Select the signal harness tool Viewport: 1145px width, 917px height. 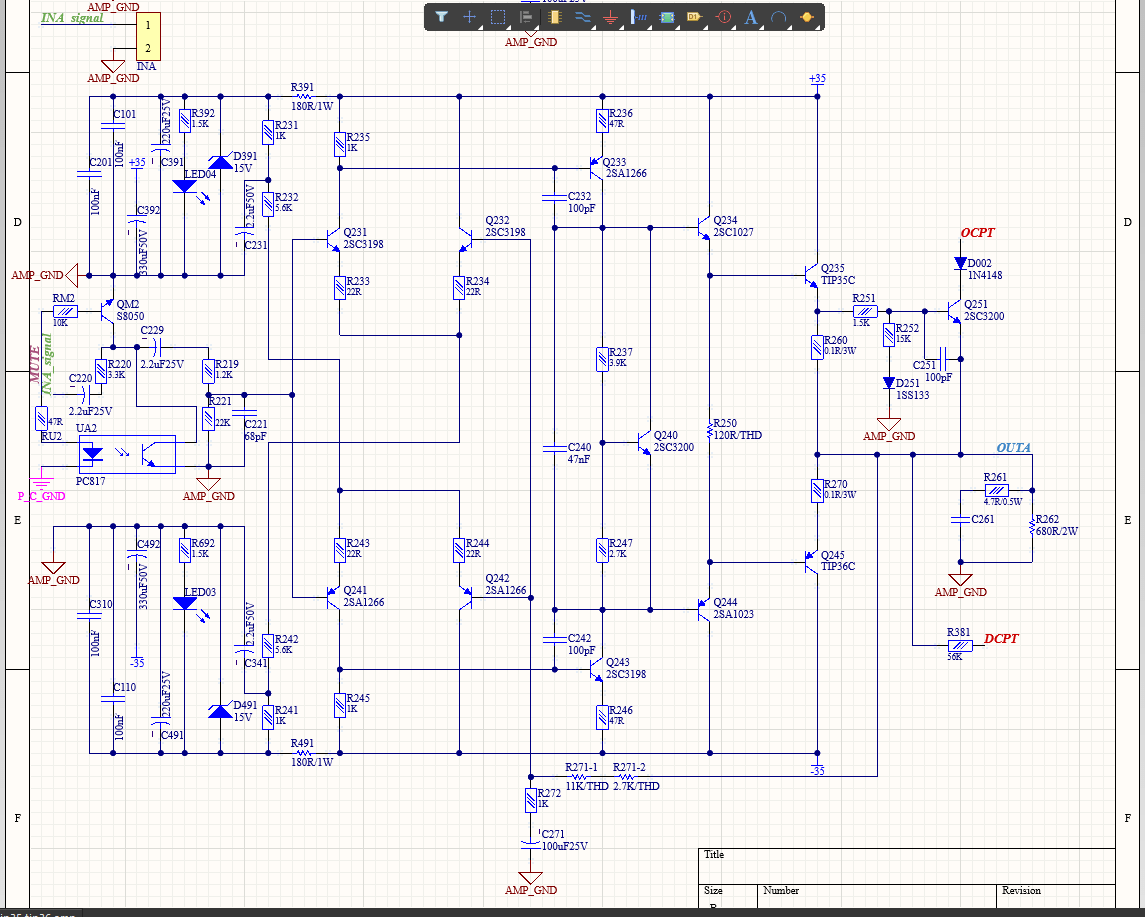tap(638, 17)
